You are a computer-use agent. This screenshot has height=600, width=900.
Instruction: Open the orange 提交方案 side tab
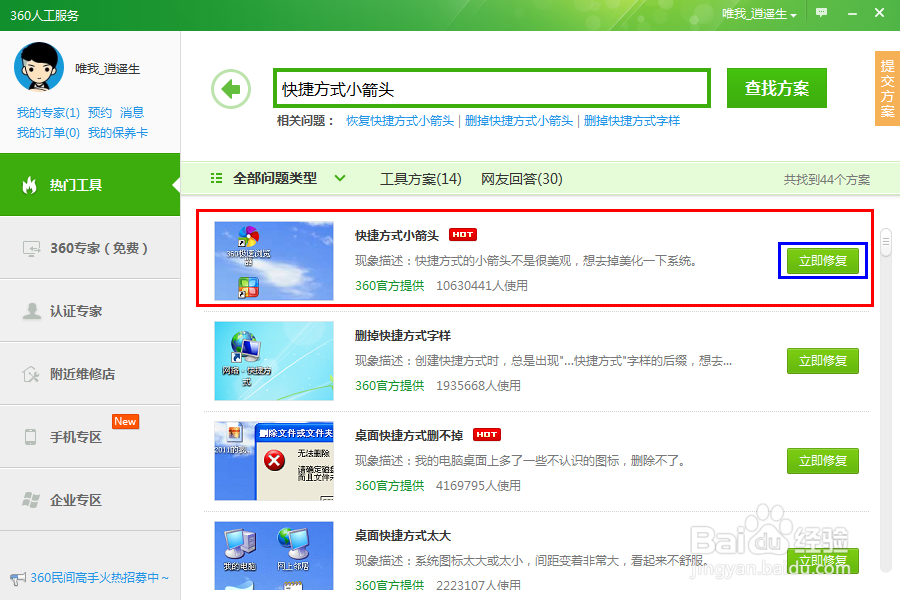coord(887,88)
